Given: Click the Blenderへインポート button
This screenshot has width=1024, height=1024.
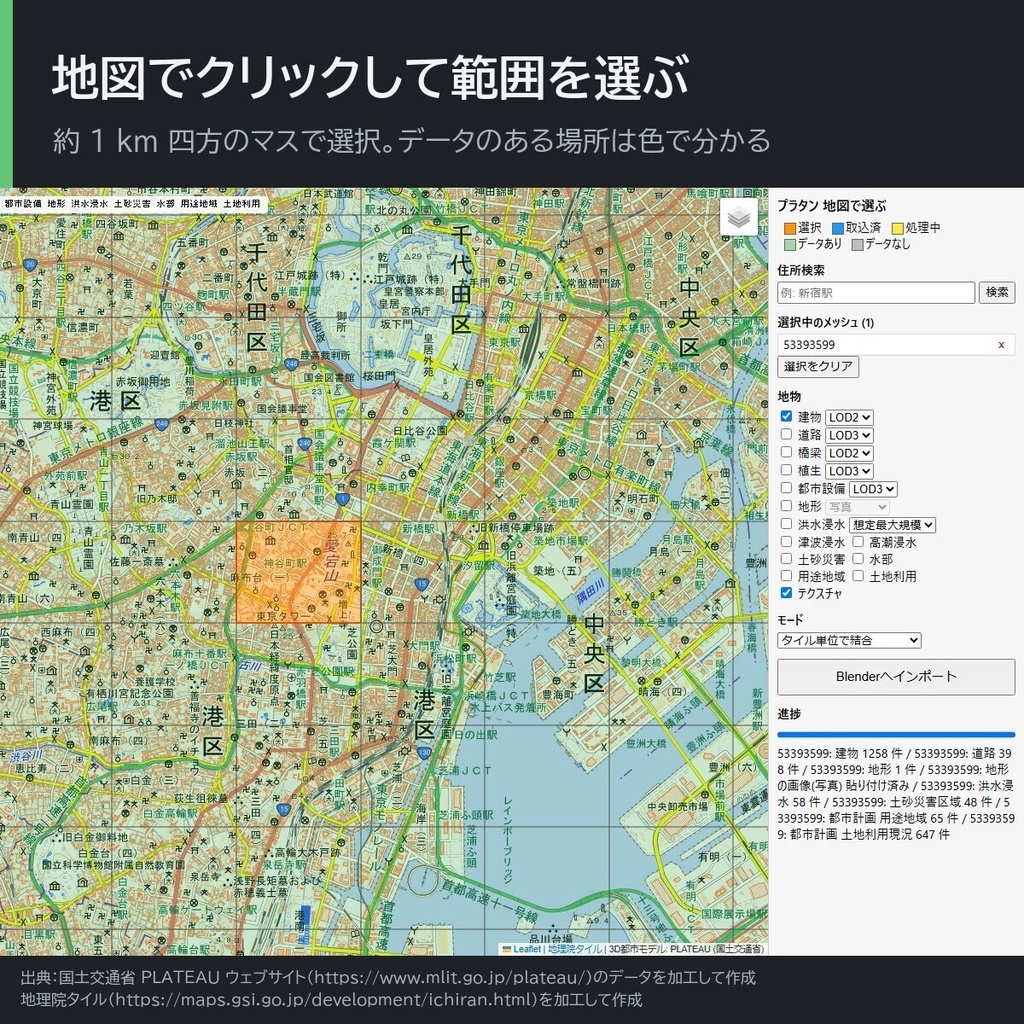Looking at the screenshot, I should pyautogui.click(x=896, y=677).
